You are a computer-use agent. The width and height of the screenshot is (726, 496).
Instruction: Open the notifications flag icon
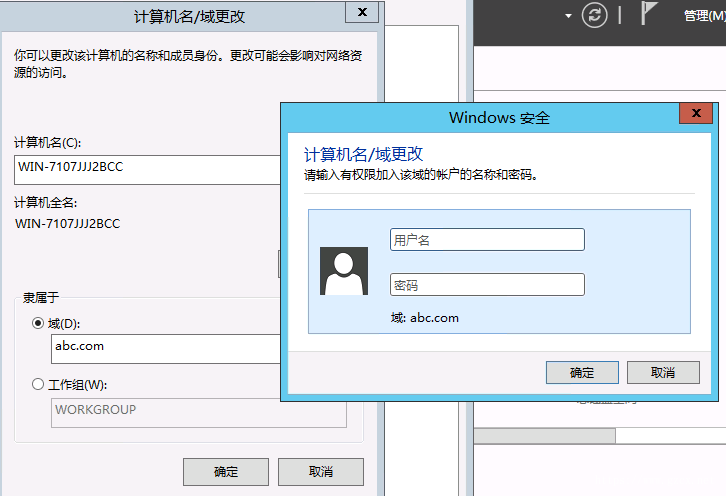(649, 13)
